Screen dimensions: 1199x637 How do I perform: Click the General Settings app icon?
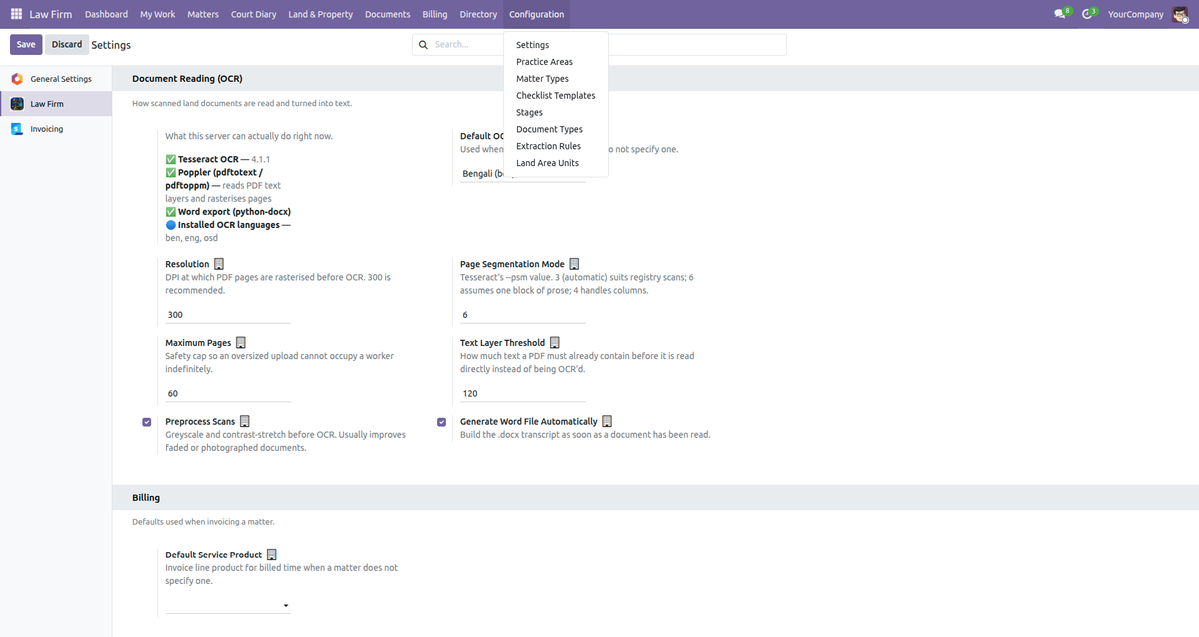17,79
